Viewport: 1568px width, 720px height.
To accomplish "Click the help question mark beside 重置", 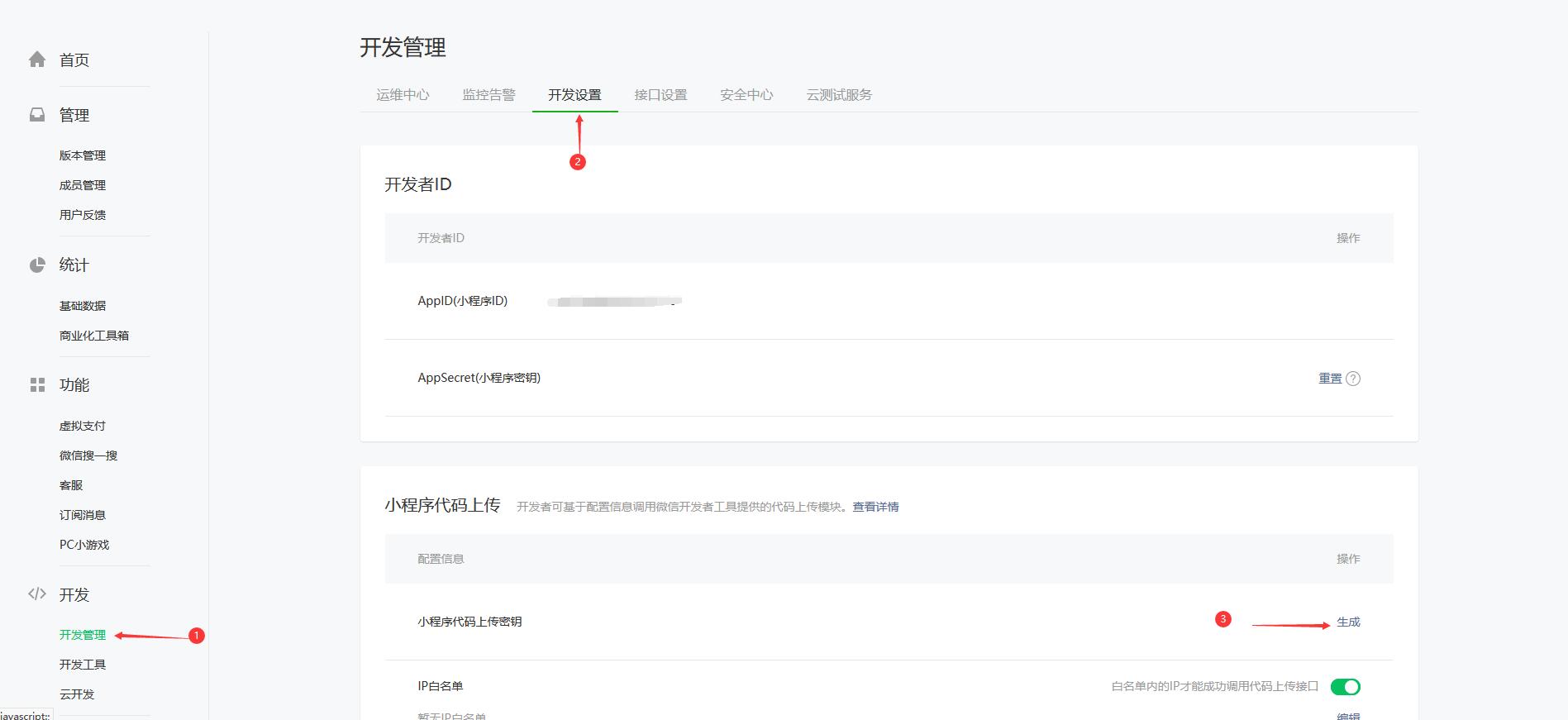I will tap(1353, 379).
